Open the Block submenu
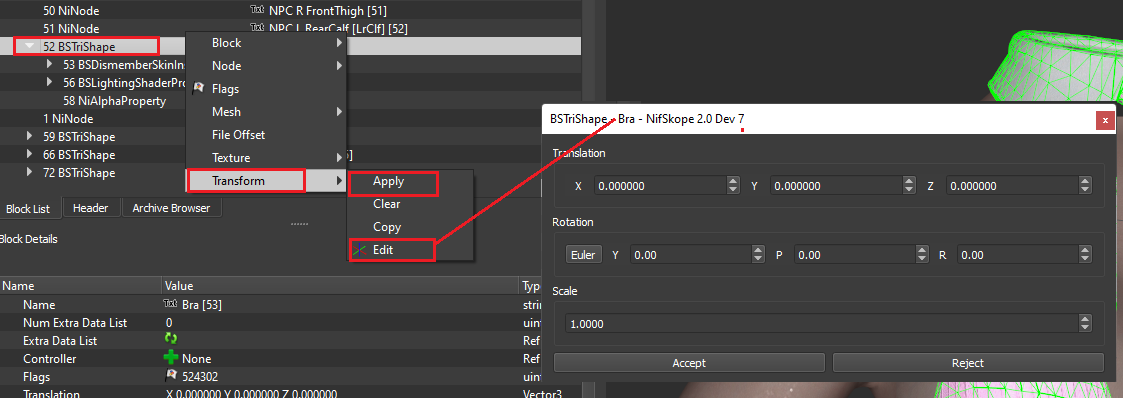The height and width of the screenshot is (398, 1123). (266, 43)
